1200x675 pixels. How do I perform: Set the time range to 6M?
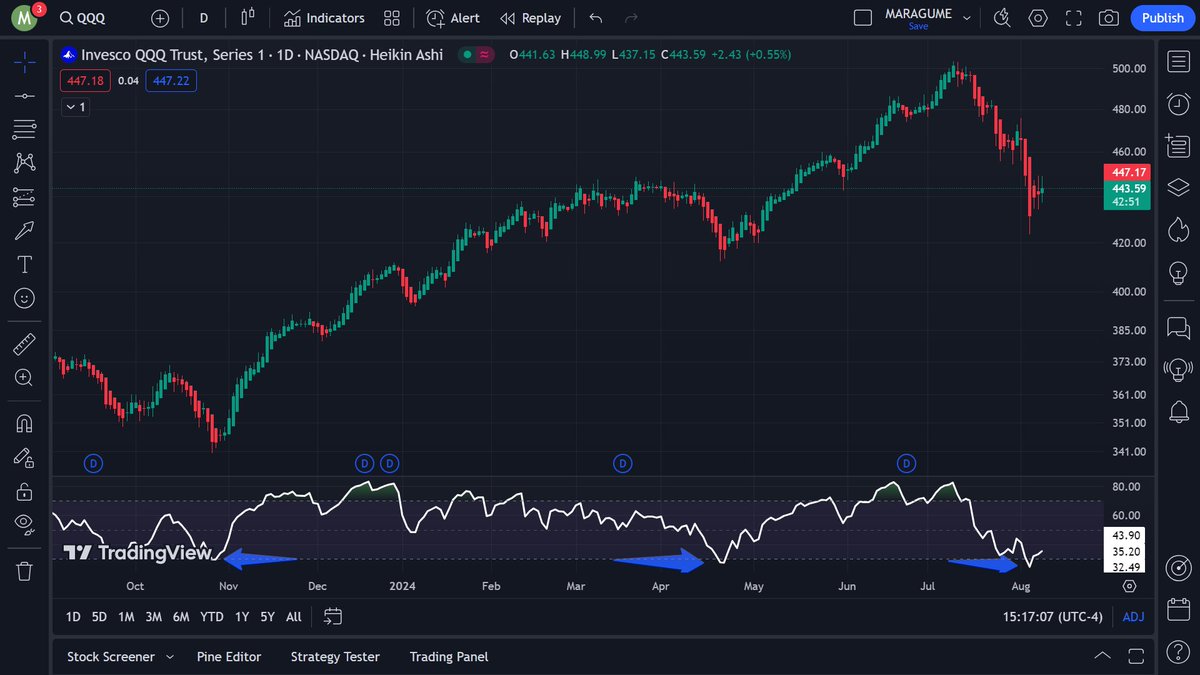coord(181,617)
